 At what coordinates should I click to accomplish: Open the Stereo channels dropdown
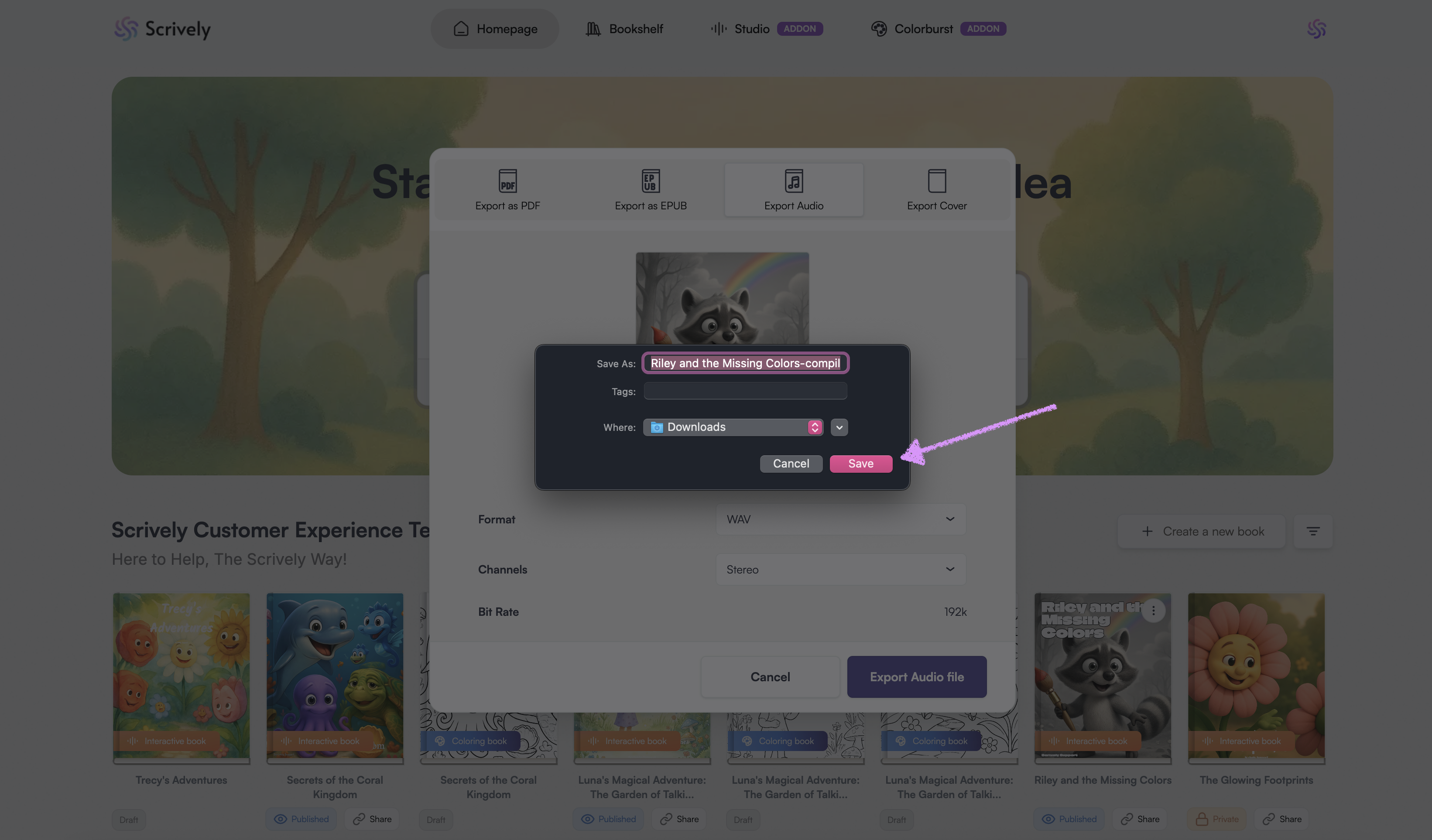point(840,569)
